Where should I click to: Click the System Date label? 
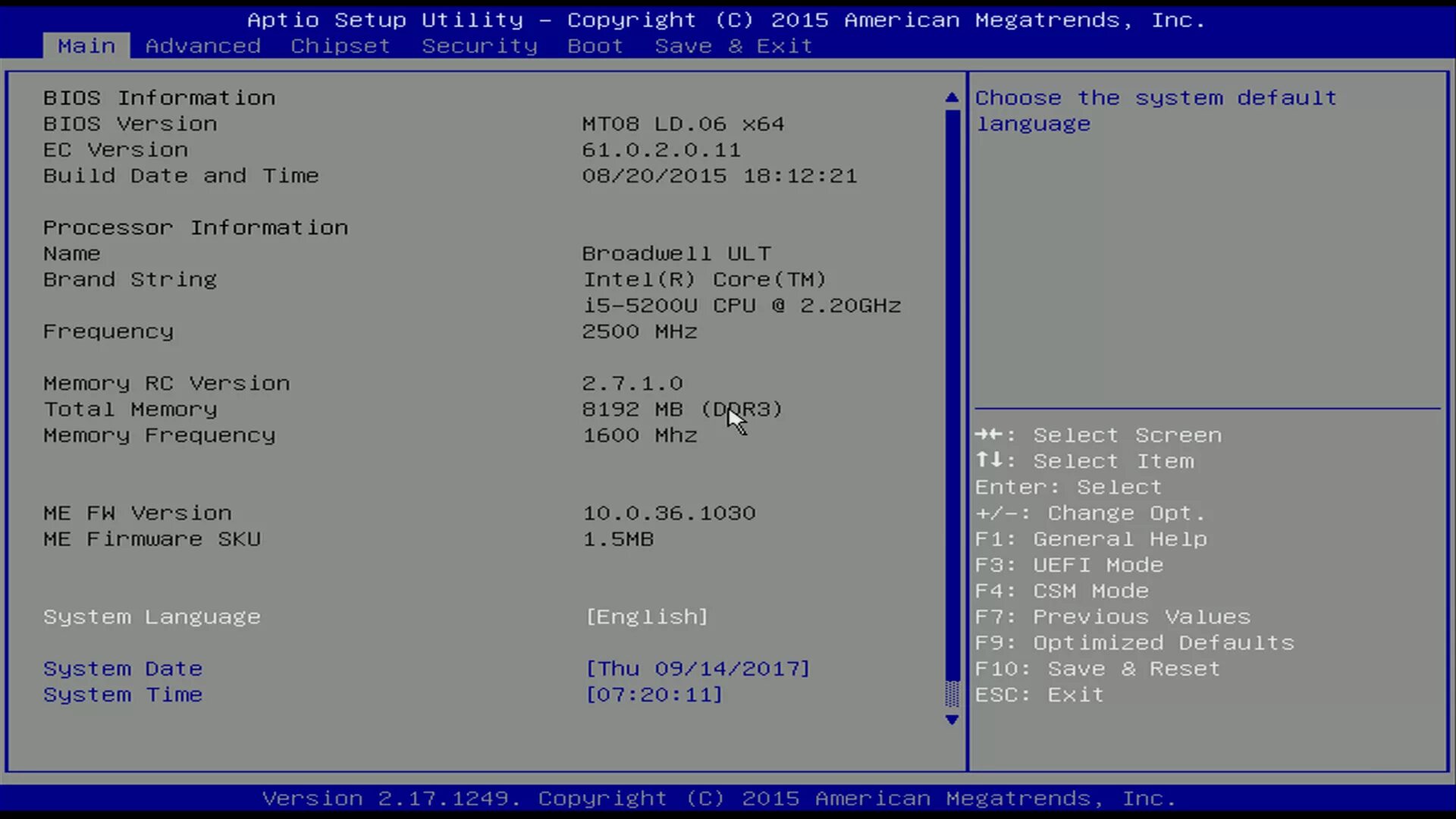coord(123,669)
